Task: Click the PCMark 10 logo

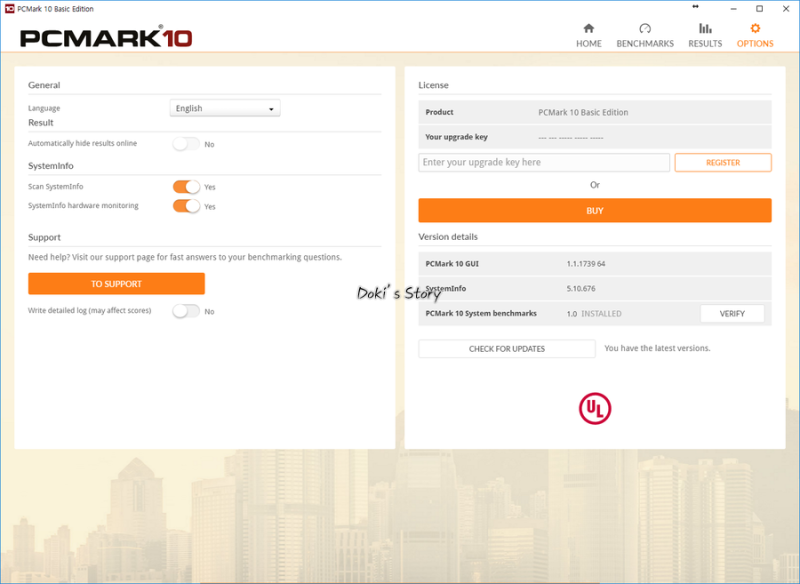Action: pyautogui.click(x=106, y=38)
